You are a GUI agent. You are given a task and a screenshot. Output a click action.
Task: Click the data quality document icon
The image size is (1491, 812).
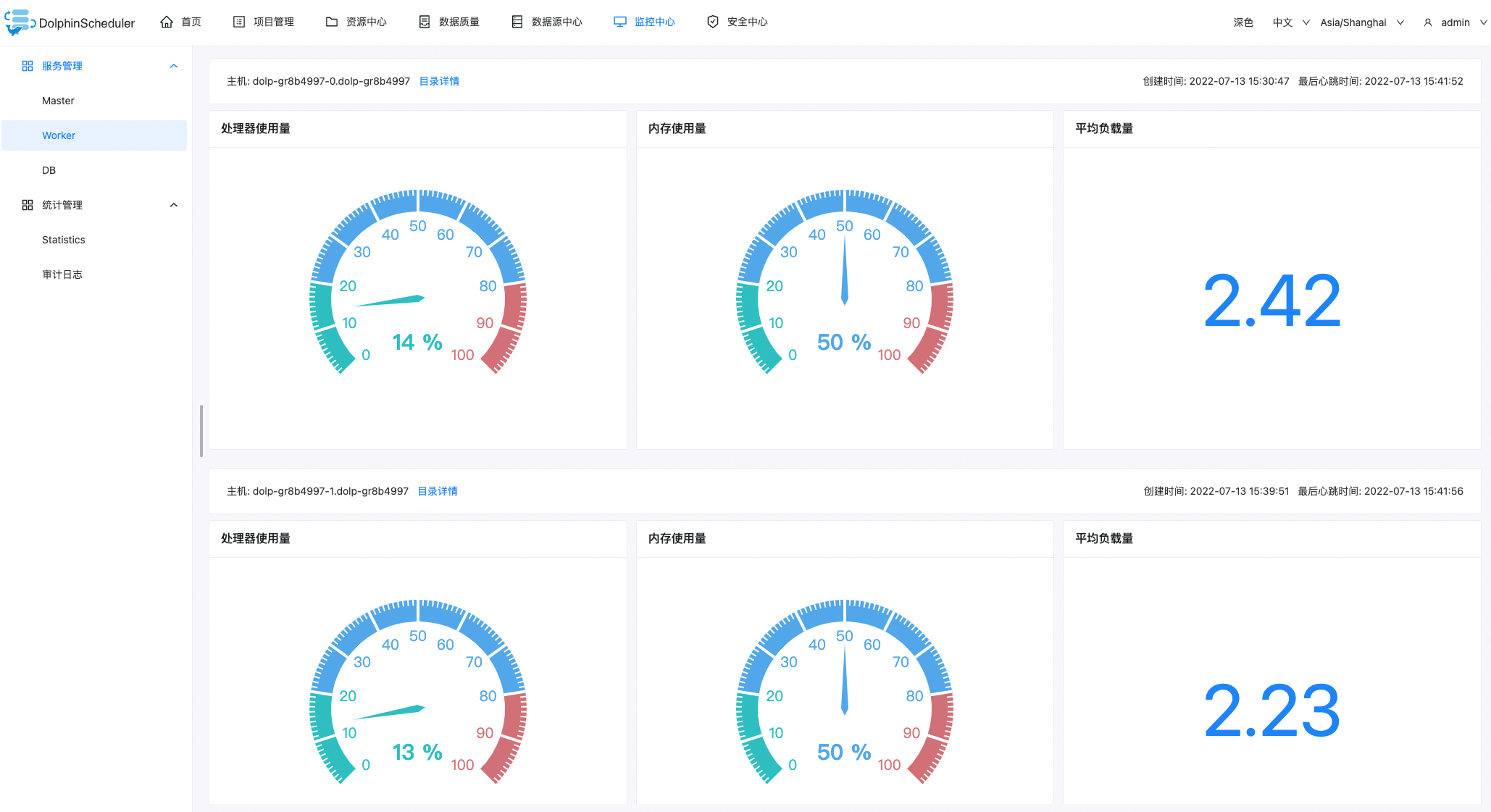point(425,22)
